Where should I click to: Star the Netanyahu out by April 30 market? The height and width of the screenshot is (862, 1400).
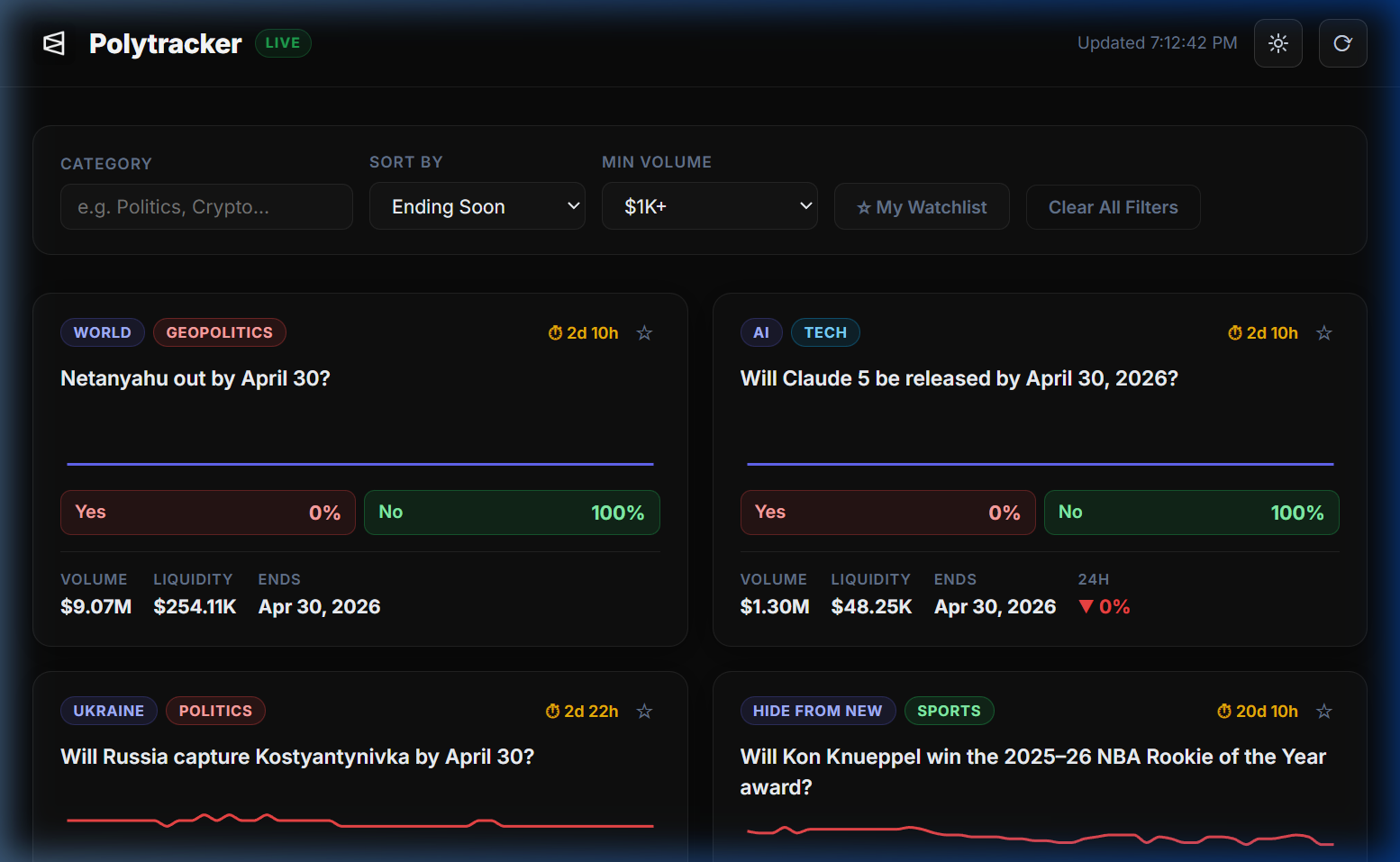point(644,333)
